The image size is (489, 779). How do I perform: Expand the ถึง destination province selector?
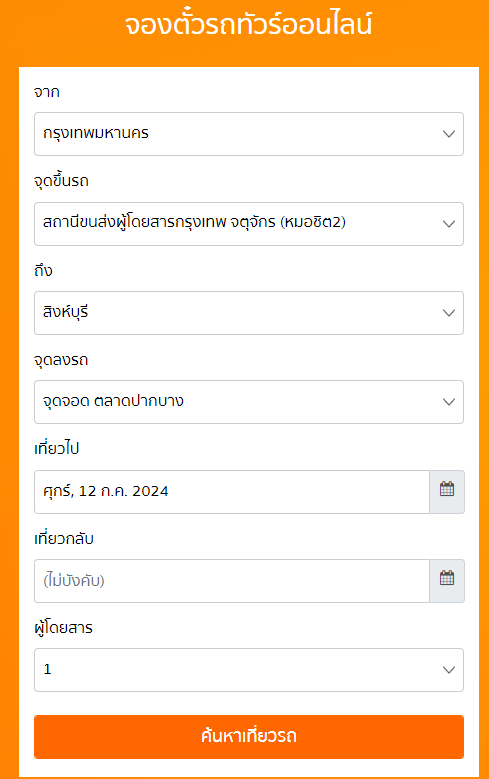248,312
